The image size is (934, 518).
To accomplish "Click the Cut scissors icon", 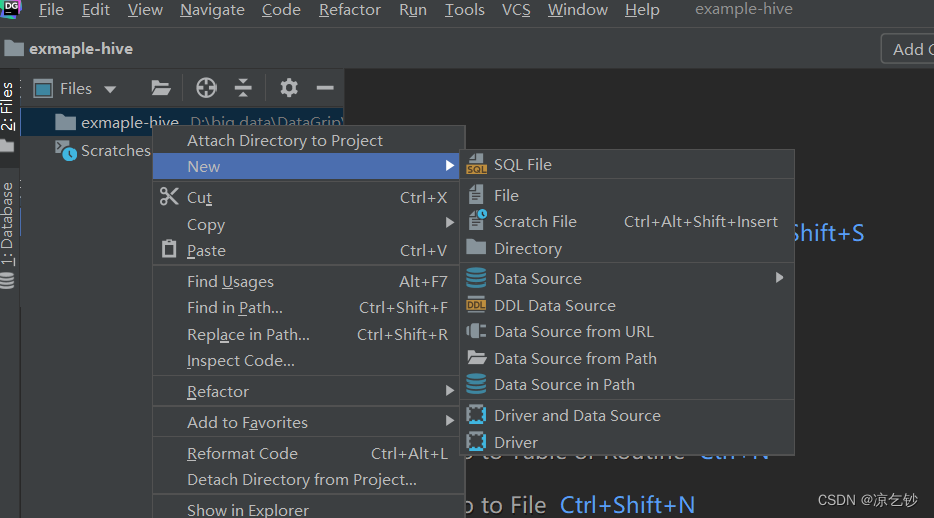I will click(x=169, y=196).
